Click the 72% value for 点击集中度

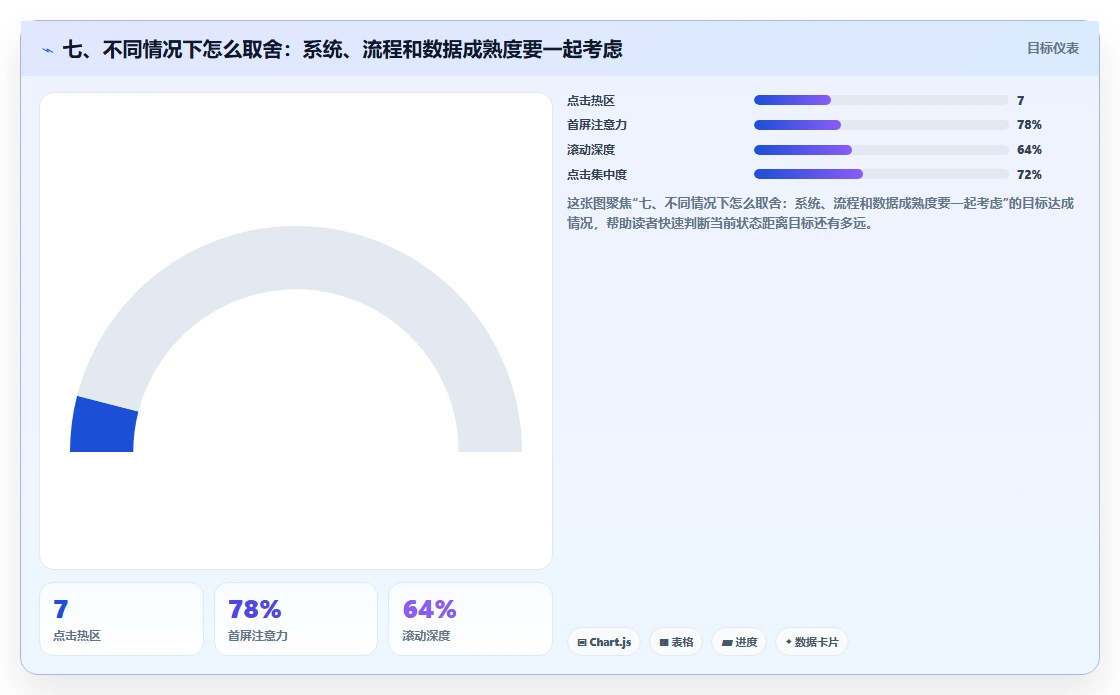(1029, 175)
